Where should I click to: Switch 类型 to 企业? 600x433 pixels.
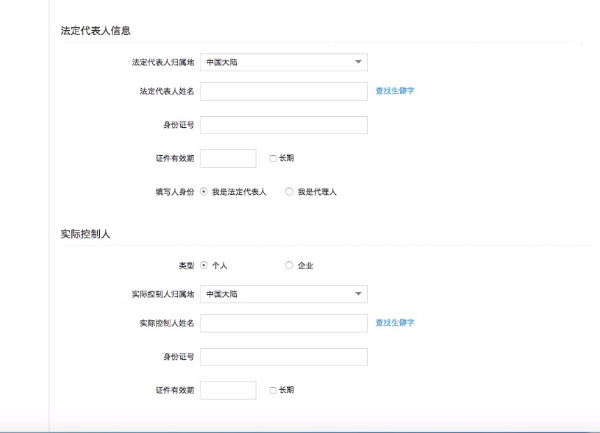click(289, 265)
